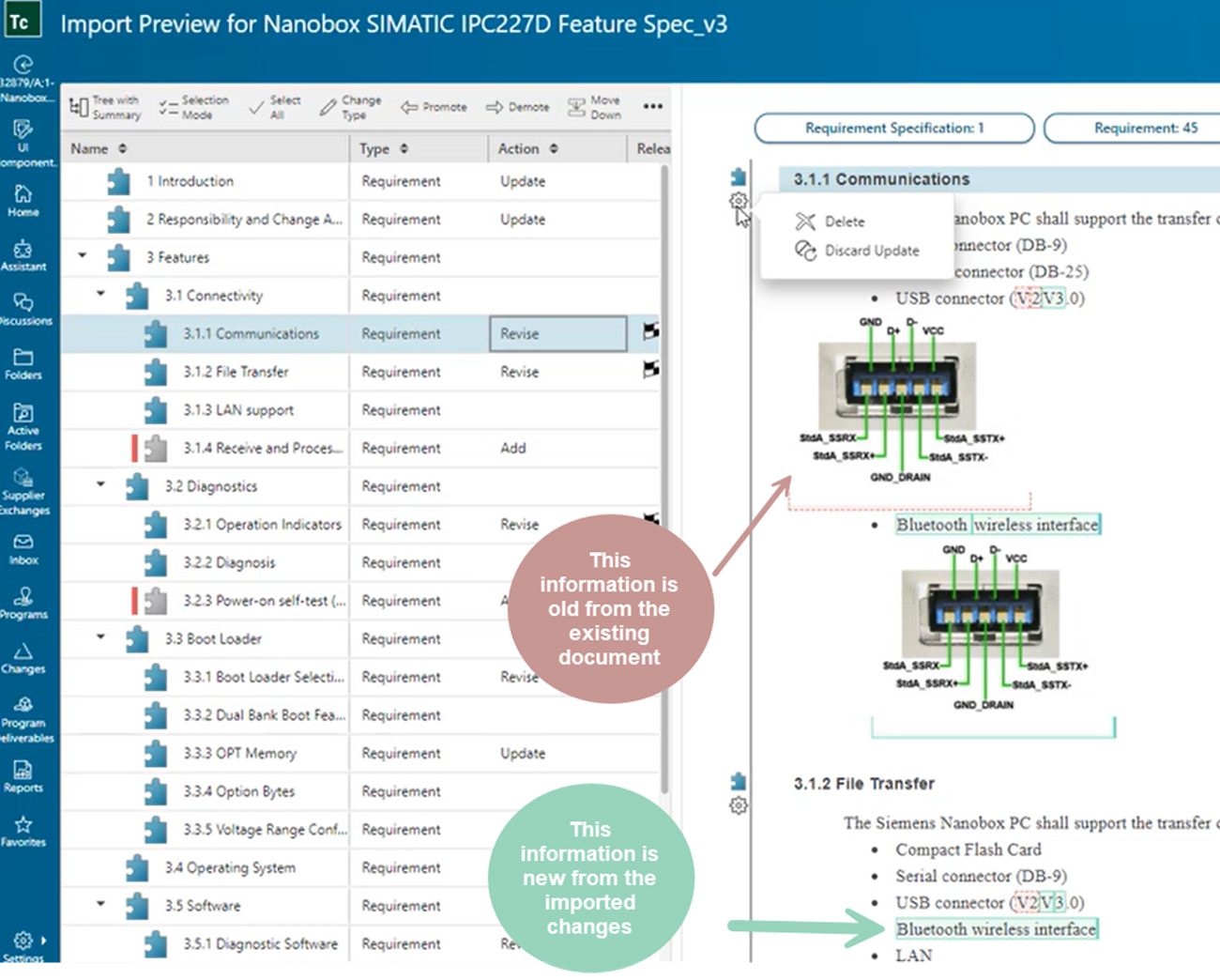Click the 3.1.2 File Transfer heading in preview
The width and height of the screenshot is (1220, 980).
click(863, 783)
